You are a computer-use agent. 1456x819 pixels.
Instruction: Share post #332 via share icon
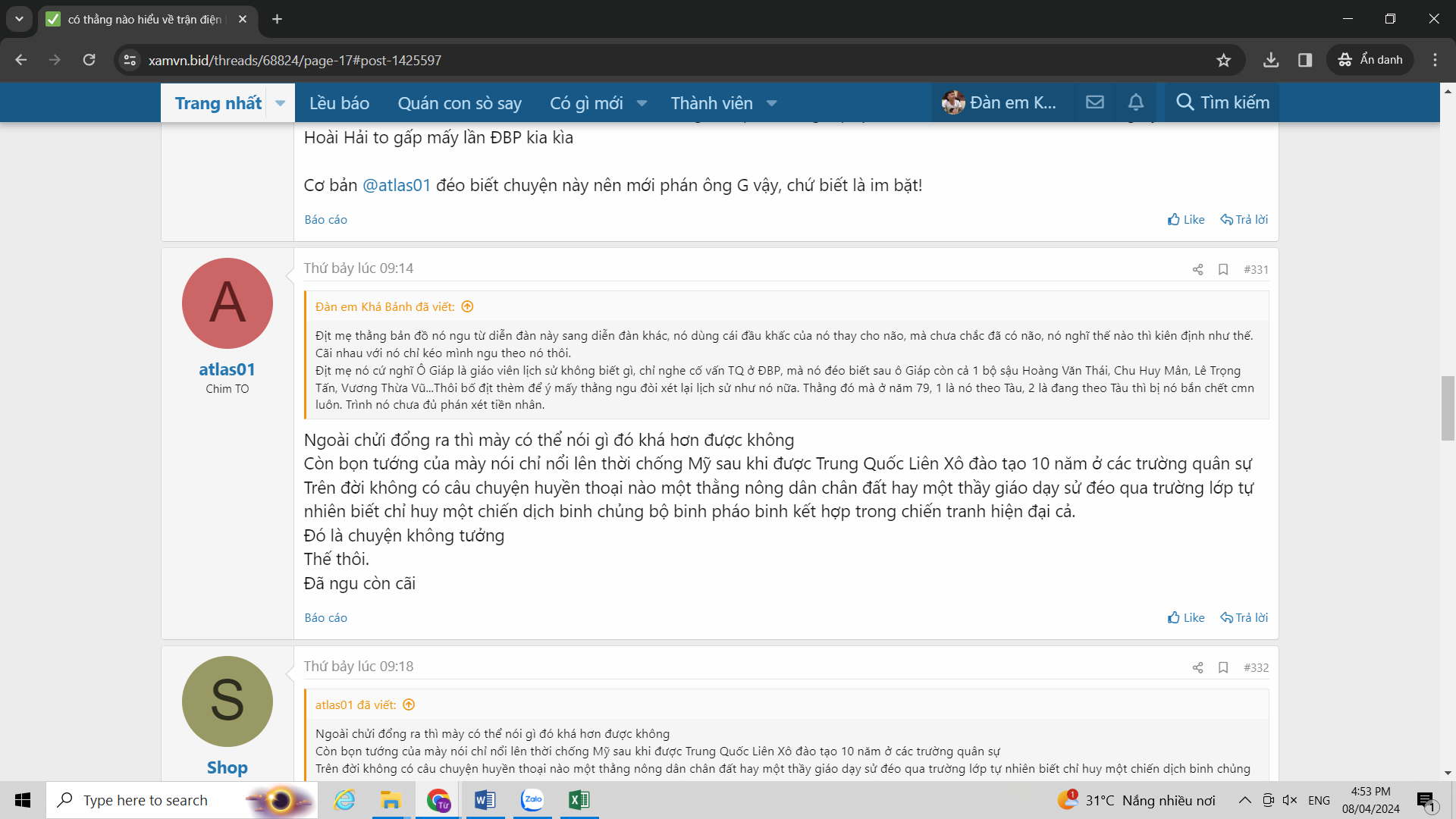pyautogui.click(x=1197, y=667)
